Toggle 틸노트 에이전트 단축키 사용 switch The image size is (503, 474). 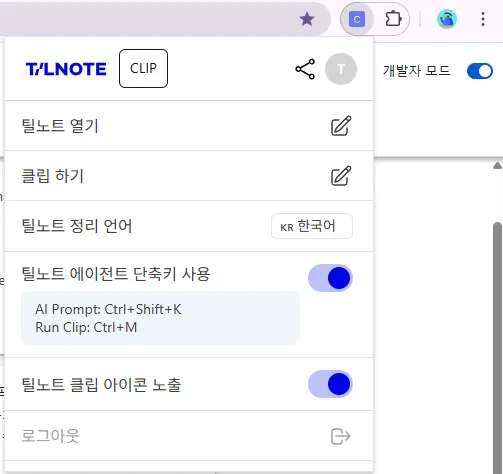pyautogui.click(x=330, y=278)
